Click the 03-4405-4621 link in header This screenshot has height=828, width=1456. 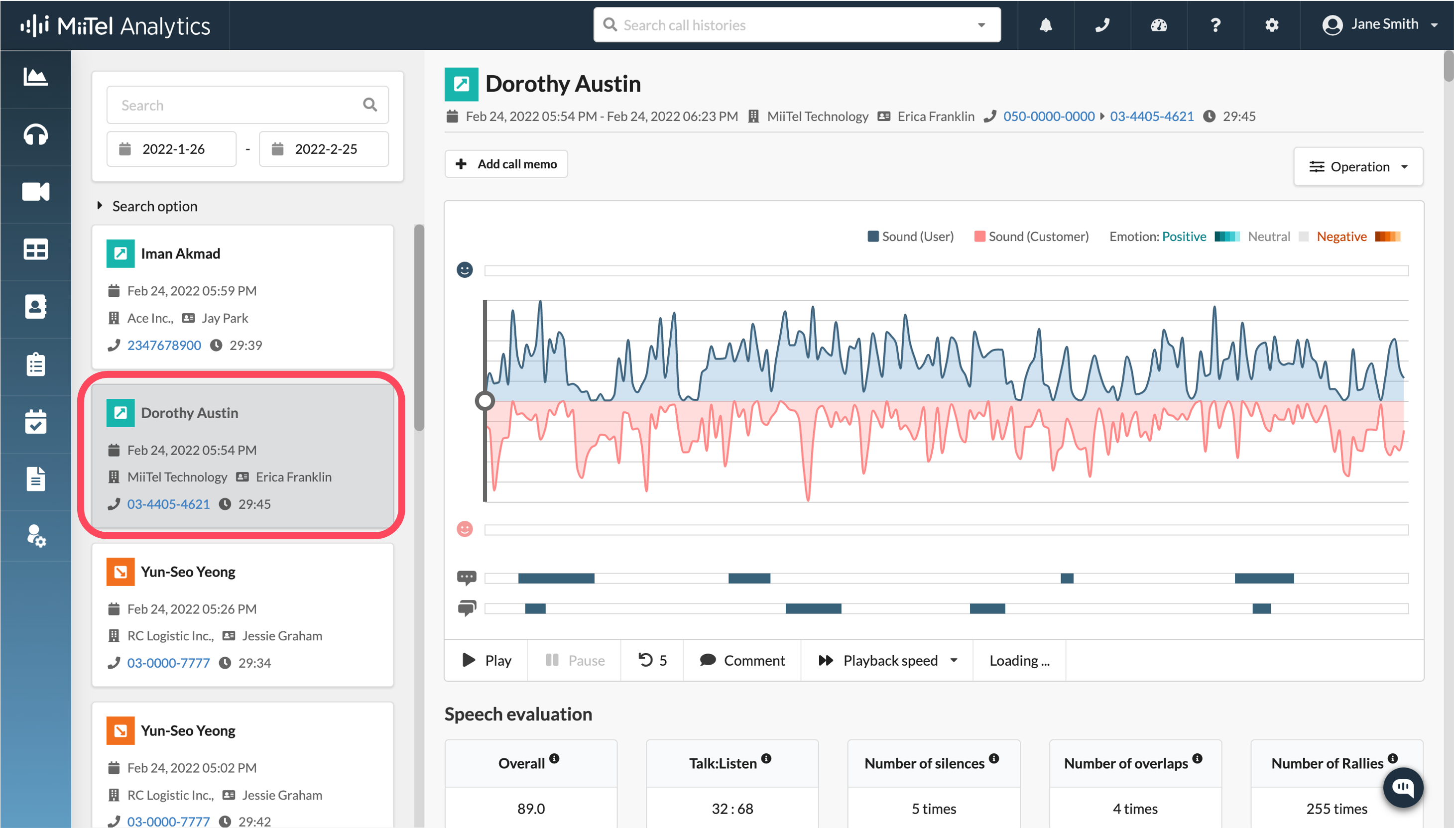click(x=1151, y=116)
